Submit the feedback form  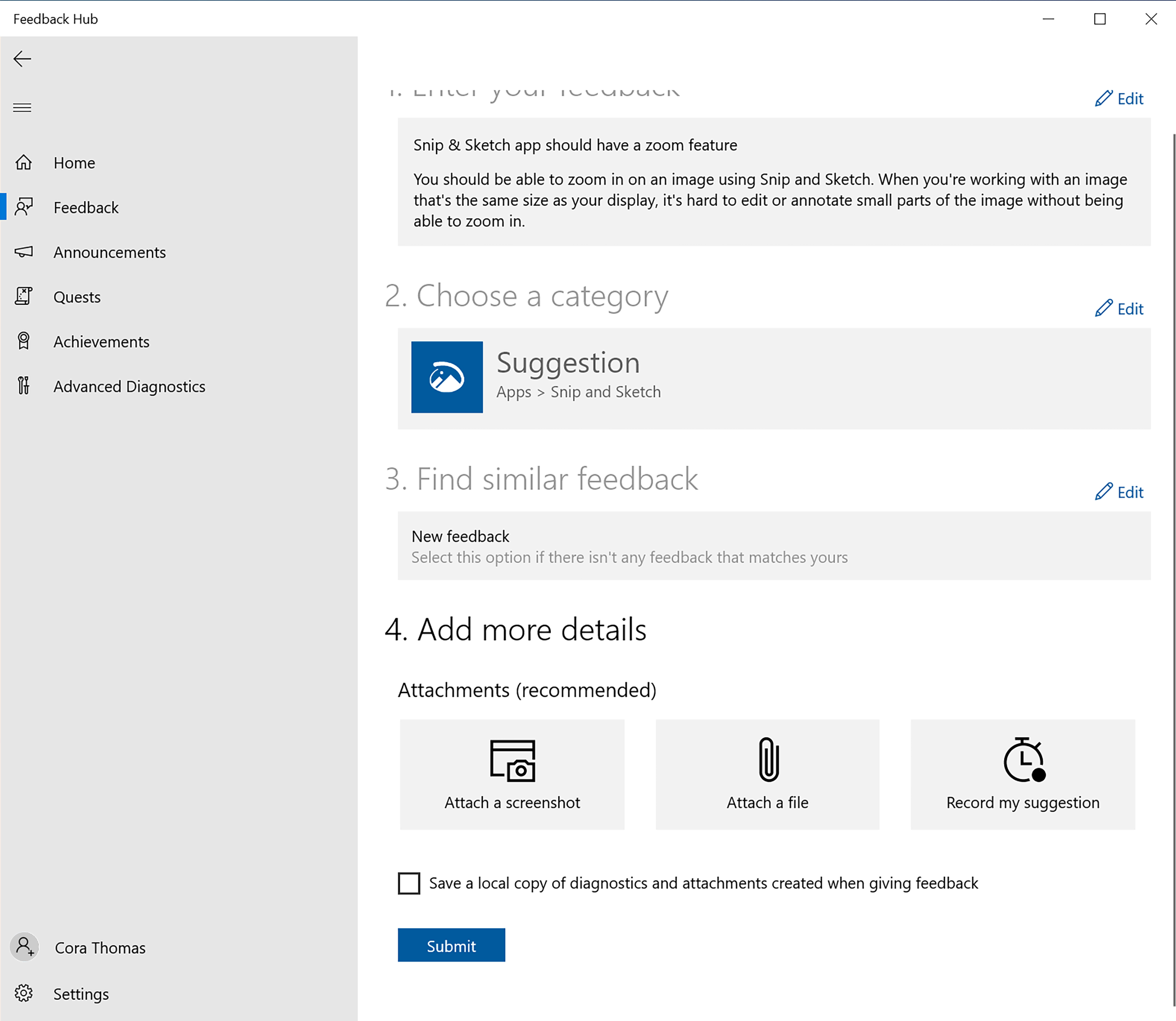coord(452,945)
